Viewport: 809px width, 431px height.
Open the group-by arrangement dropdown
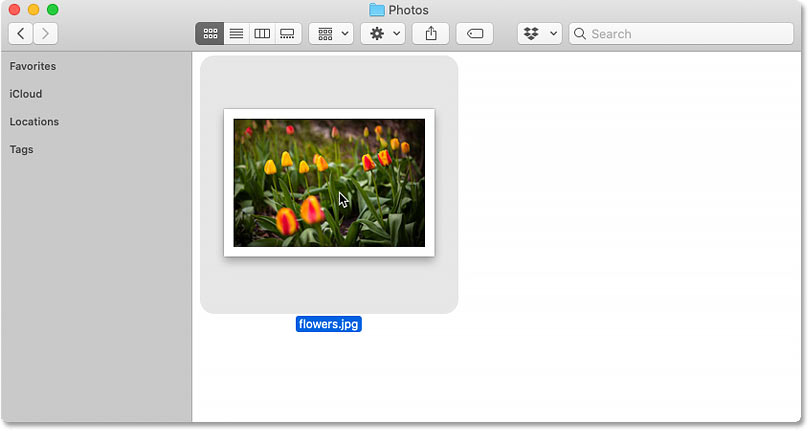[331, 34]
